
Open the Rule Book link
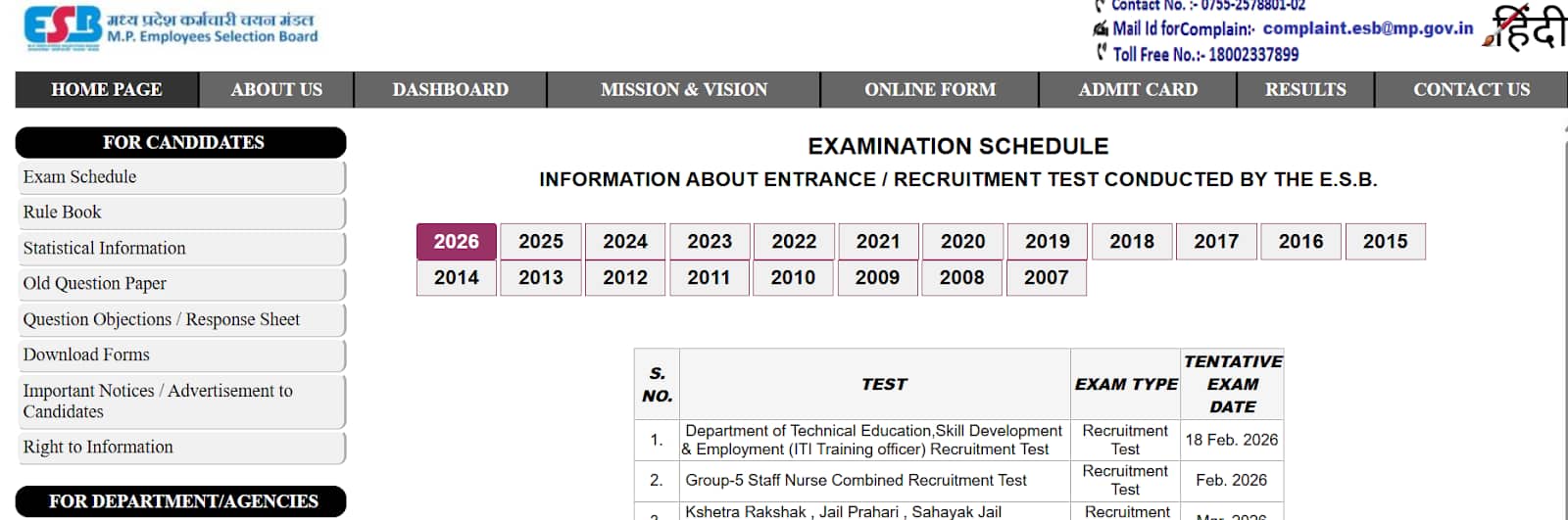click(63, 213)
